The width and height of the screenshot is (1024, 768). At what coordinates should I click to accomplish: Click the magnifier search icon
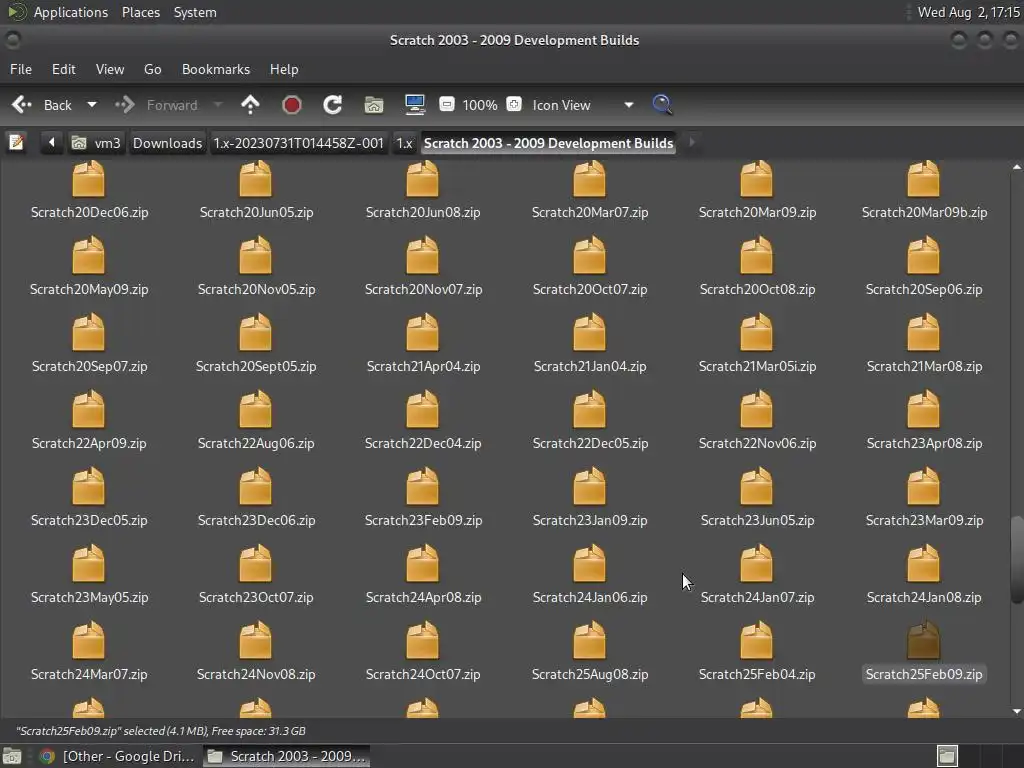662,104
